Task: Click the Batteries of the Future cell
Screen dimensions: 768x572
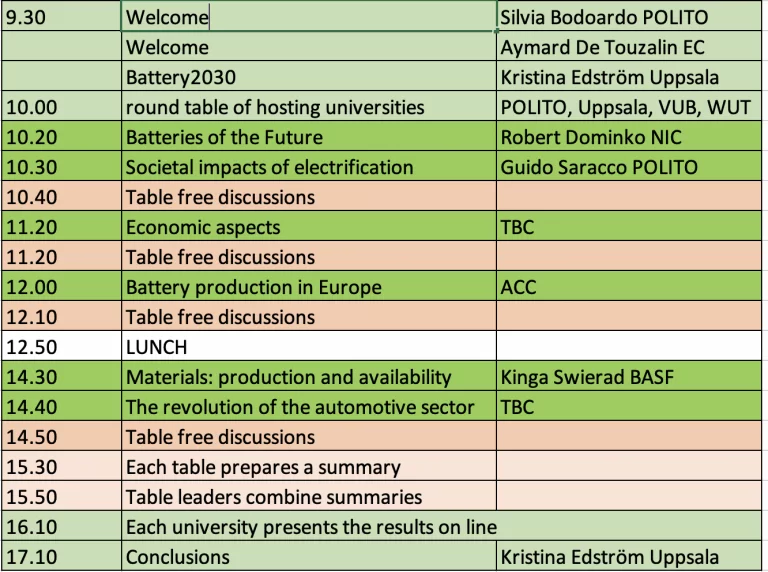Action: pos(309,137)
